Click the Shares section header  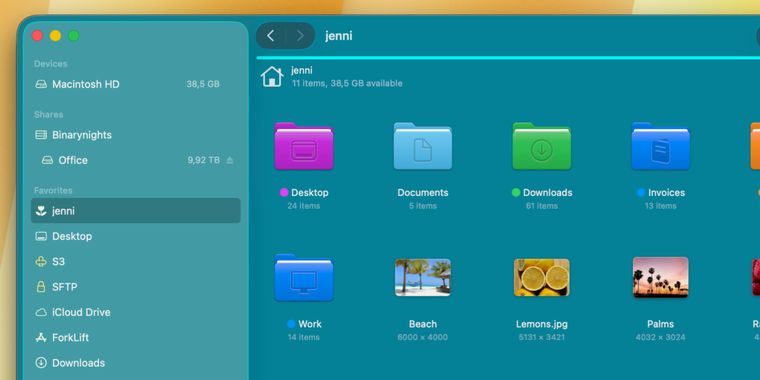point(48,114)
